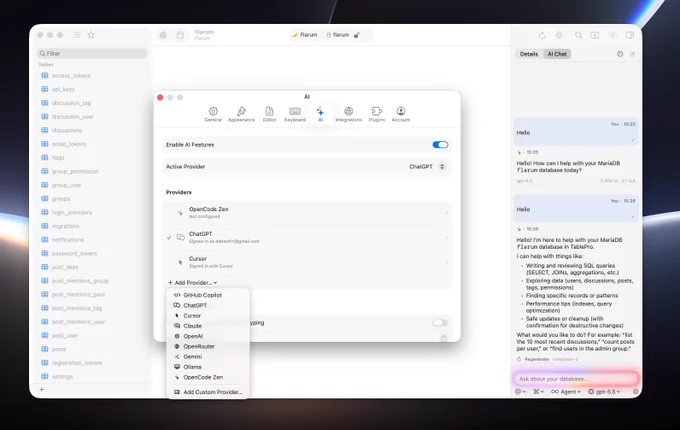Open the command symbol dropdown in chat bar

coord(538,391)
